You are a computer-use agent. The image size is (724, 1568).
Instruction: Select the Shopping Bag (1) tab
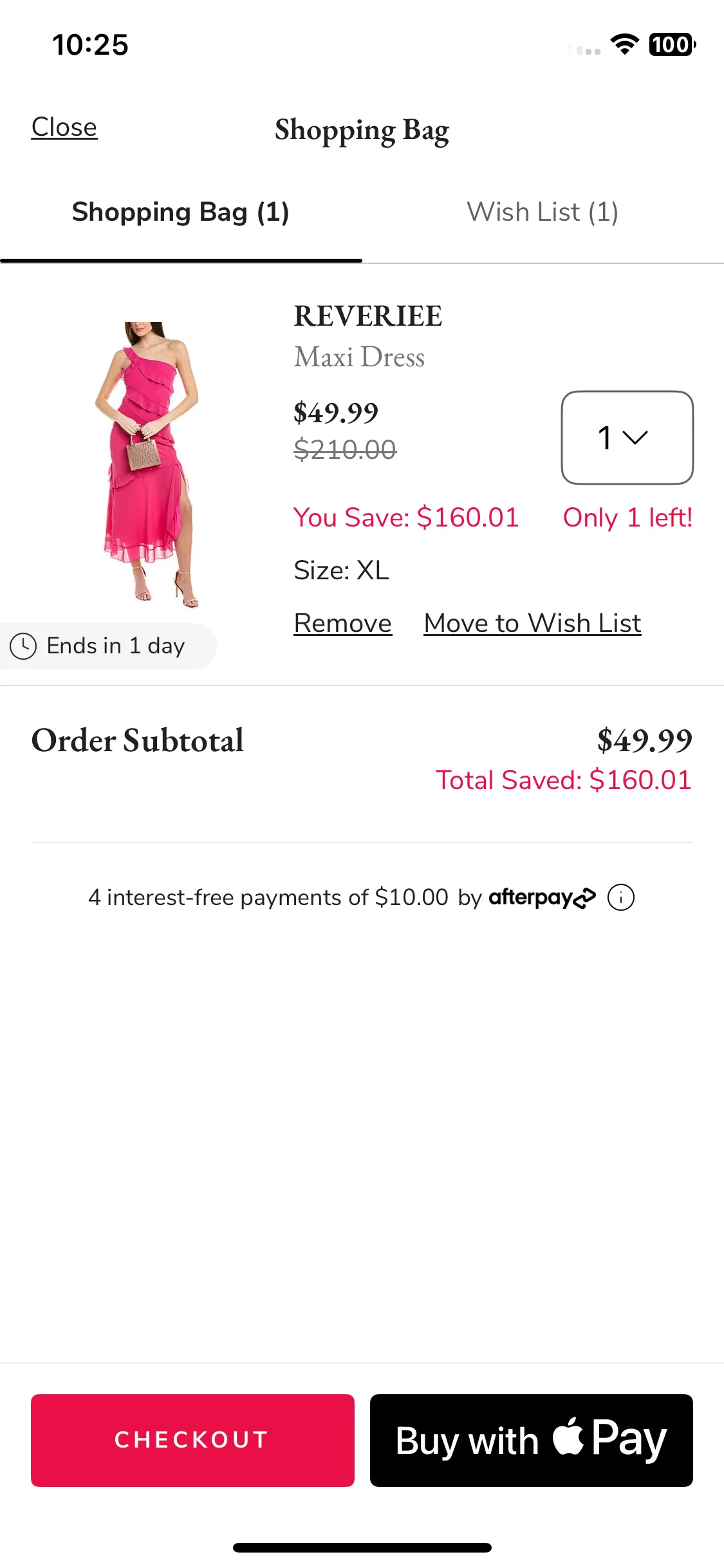(x=181, y=212)
